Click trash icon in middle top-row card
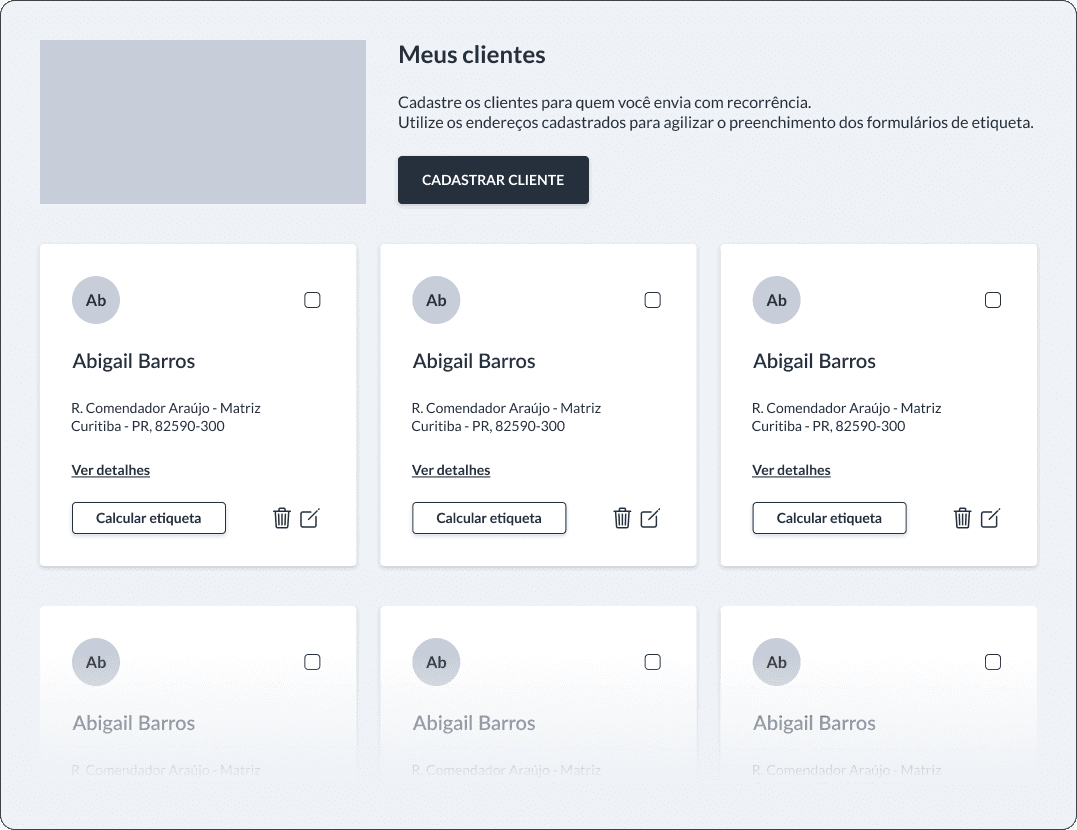The image size is (1077, 830). click(622, 518)
